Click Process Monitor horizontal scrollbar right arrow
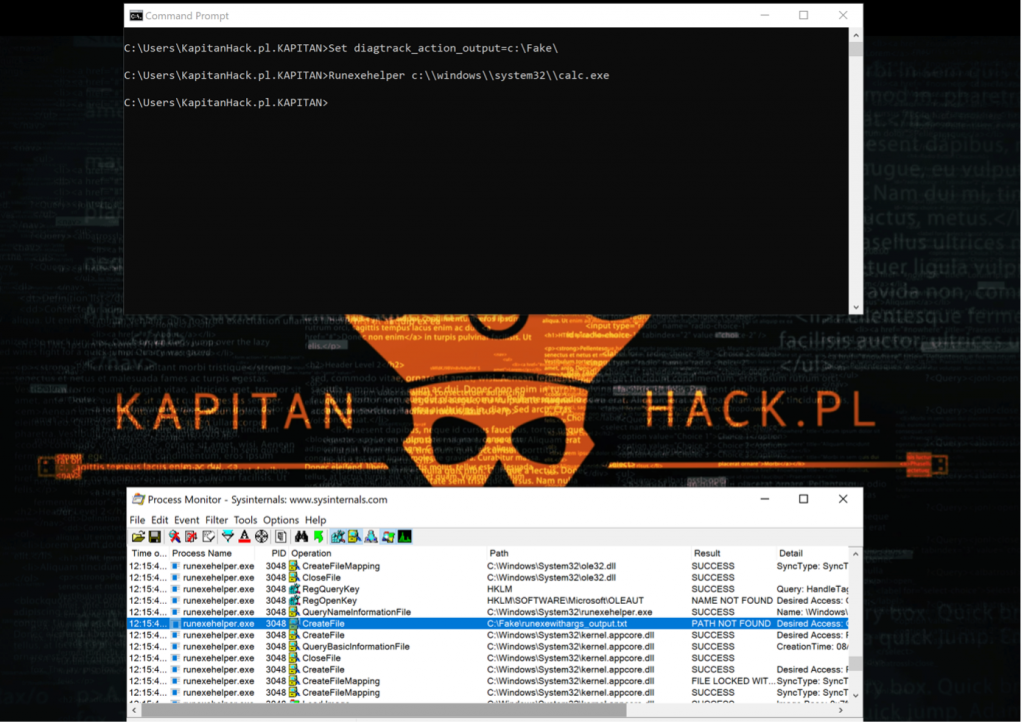The image size is (1024, 724). (x=841, y=710)
